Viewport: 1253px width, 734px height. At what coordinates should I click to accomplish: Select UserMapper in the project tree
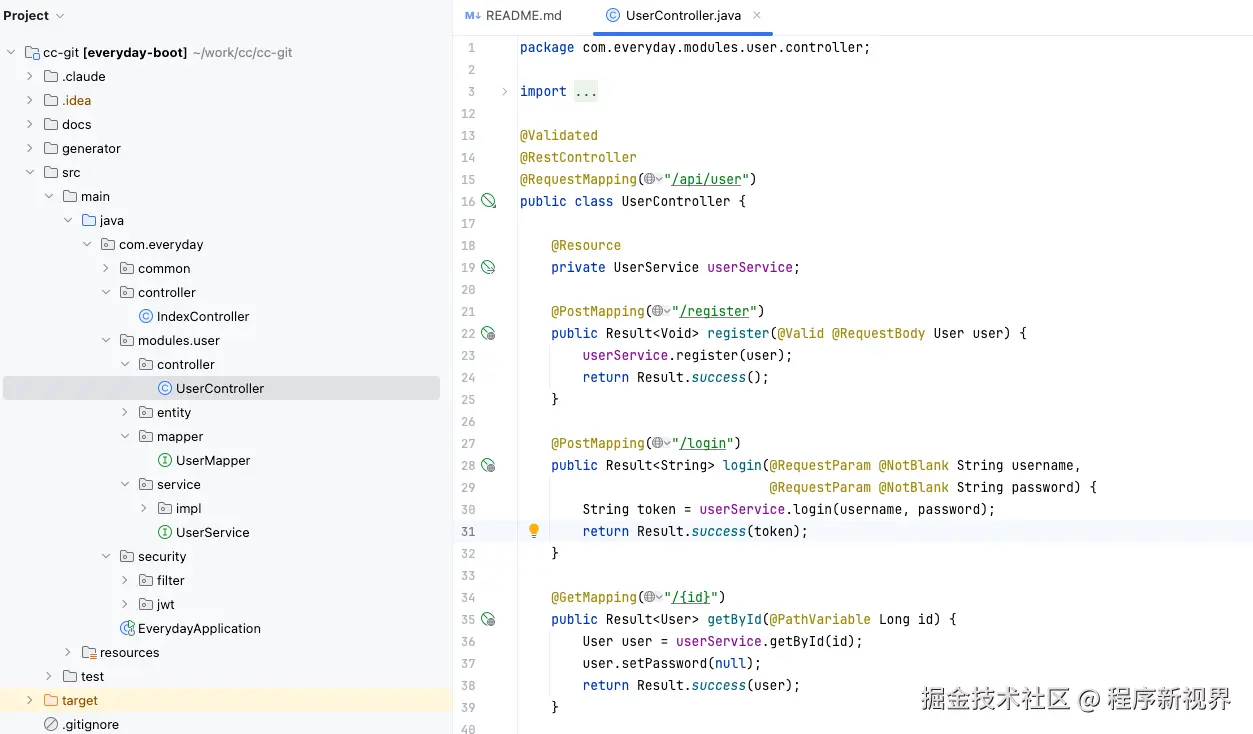click(212, 460)
